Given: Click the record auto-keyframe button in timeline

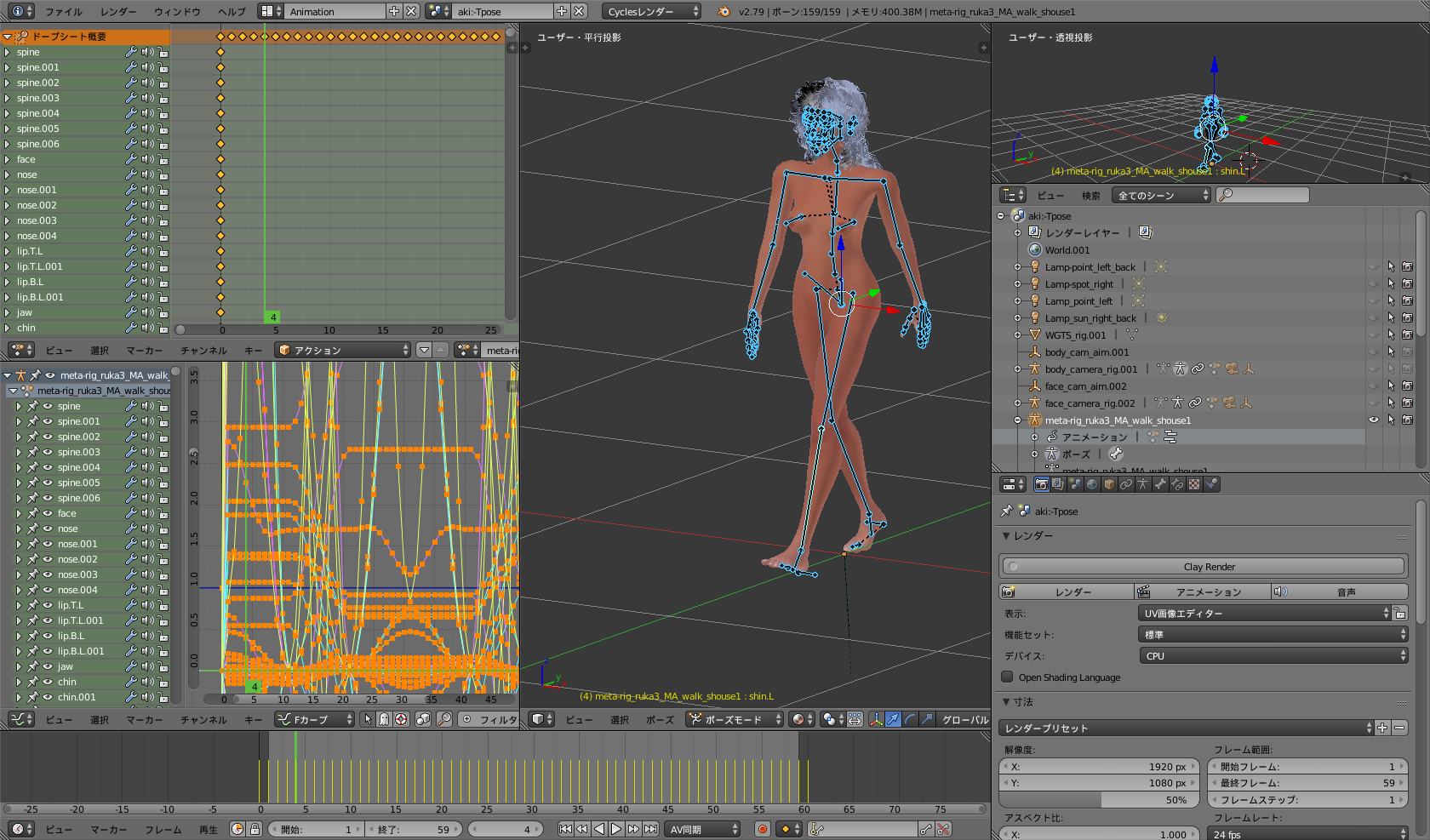Looking at the screenshot, I should click(x=763, y=829).
